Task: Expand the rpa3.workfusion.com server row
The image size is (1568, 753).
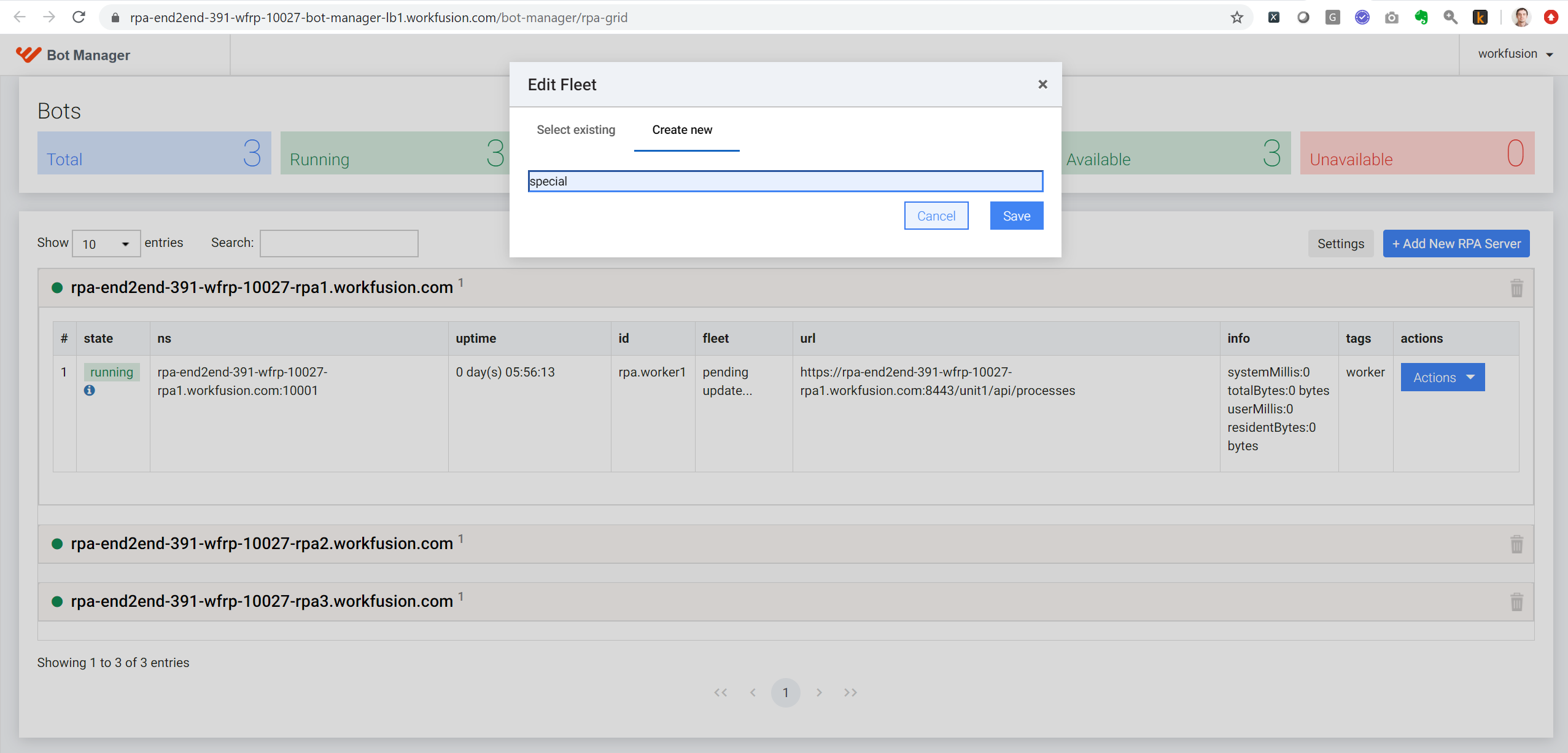Action: point(785,601)
